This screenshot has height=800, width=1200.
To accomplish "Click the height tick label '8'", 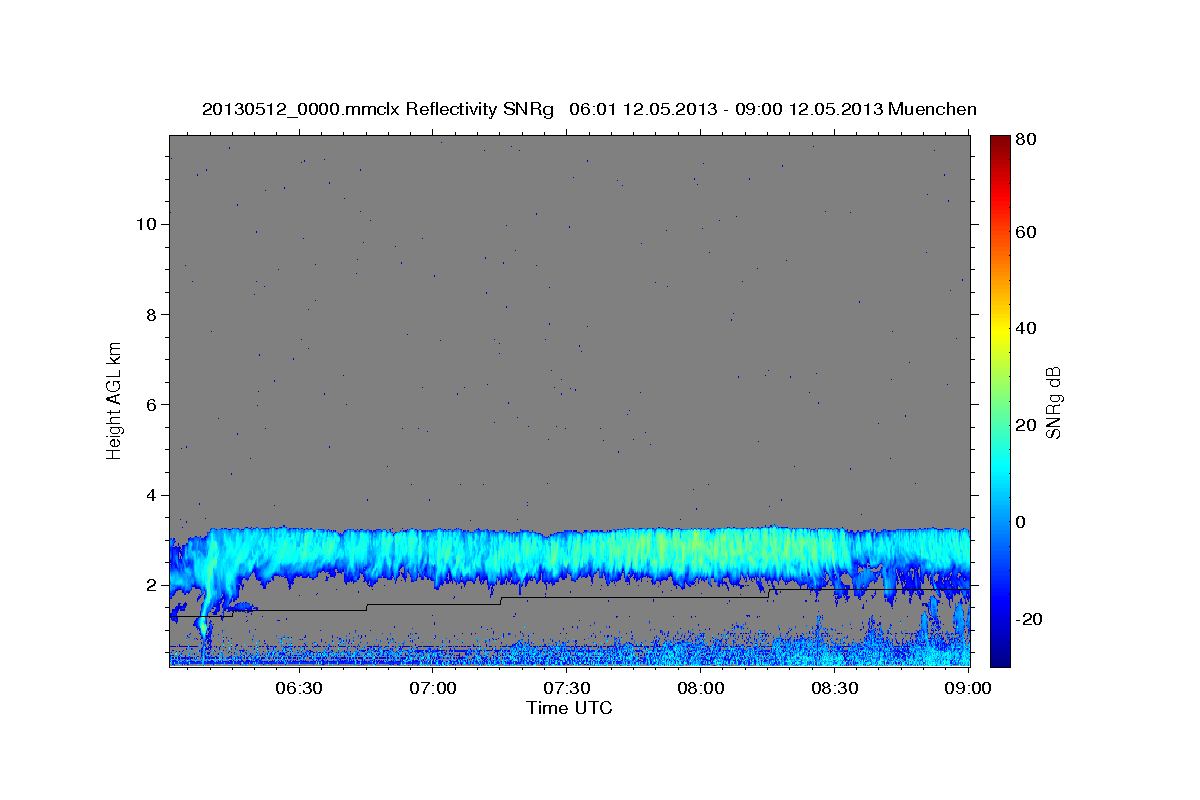I will [150, 314].
